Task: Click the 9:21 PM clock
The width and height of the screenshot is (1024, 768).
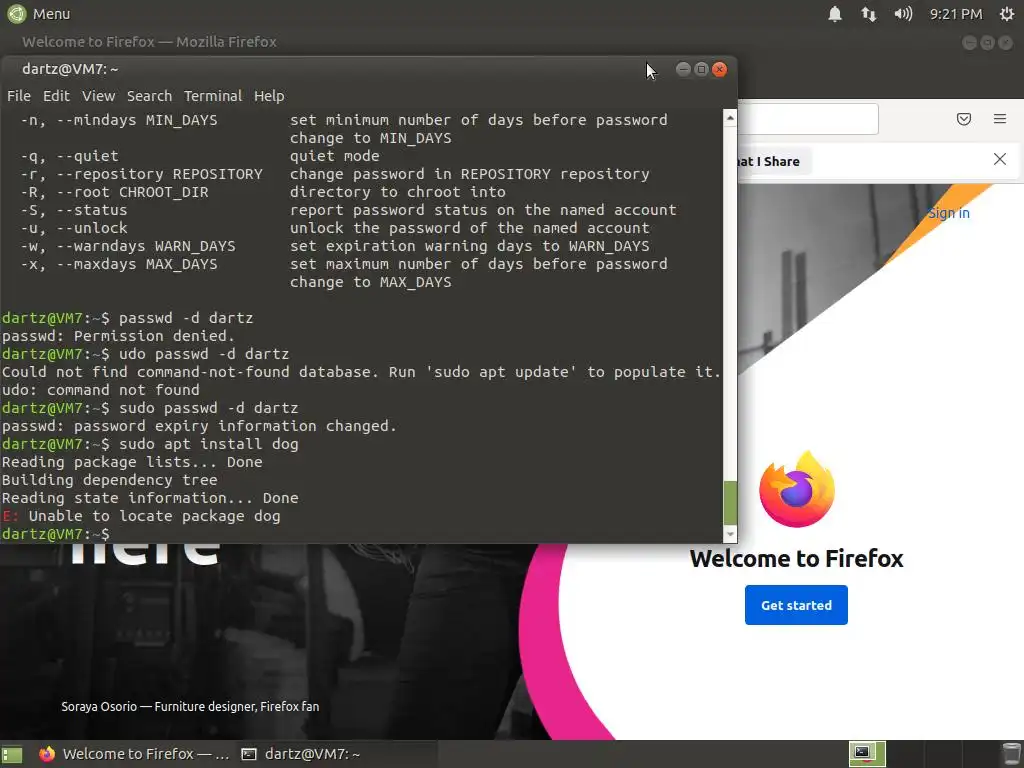Action: click(955, 14)
